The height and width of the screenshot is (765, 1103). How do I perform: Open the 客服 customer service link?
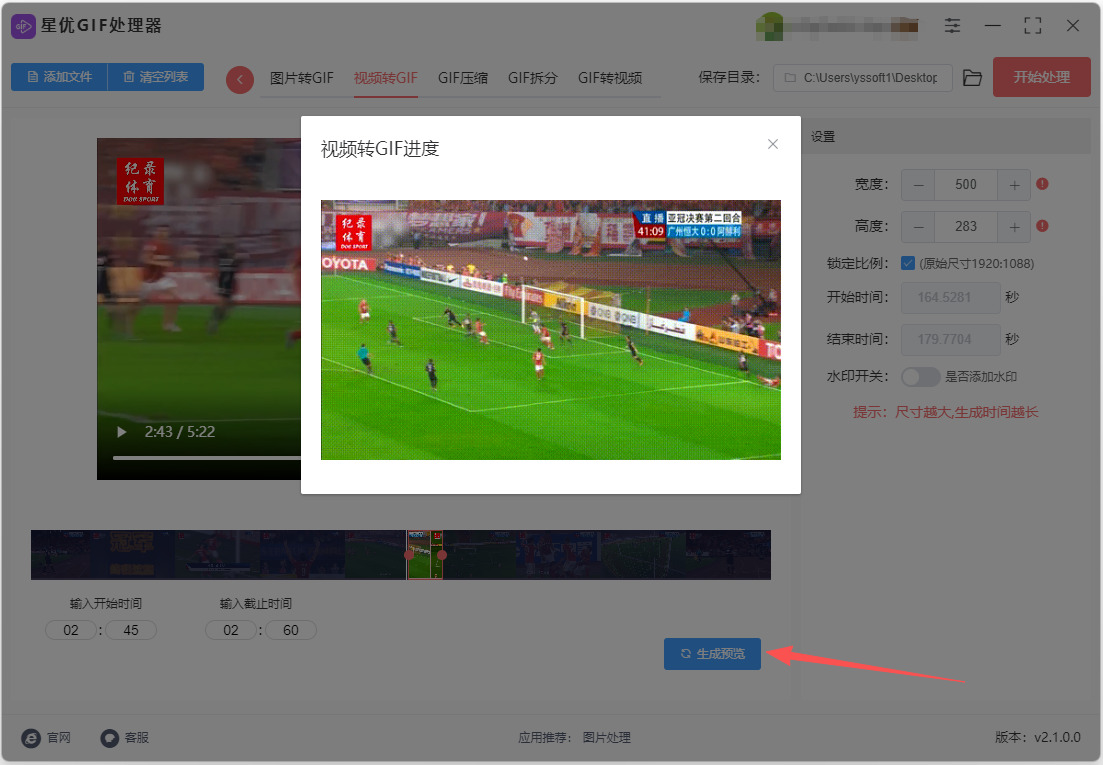point(125,738)
